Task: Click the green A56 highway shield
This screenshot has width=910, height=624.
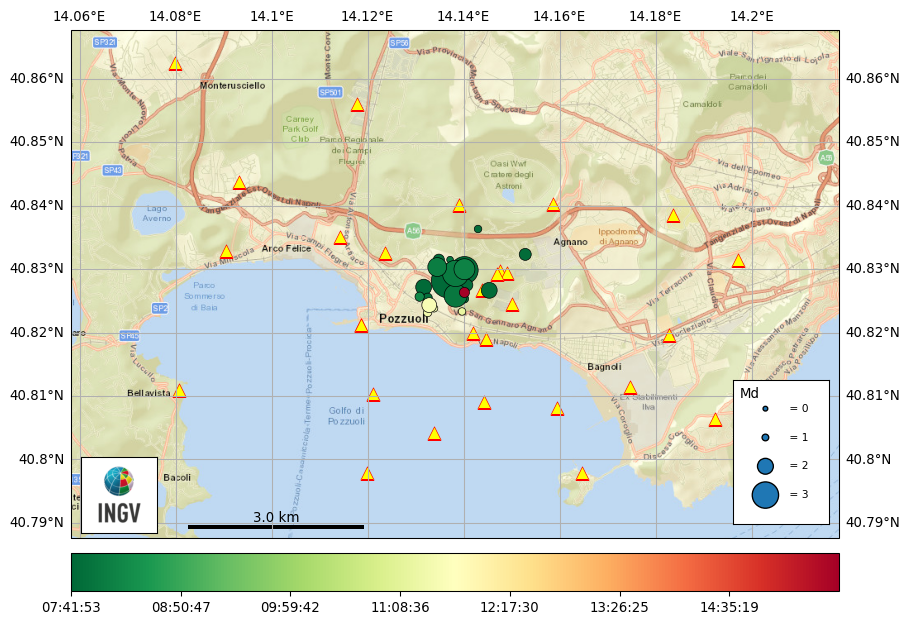Action: (413, 231)
